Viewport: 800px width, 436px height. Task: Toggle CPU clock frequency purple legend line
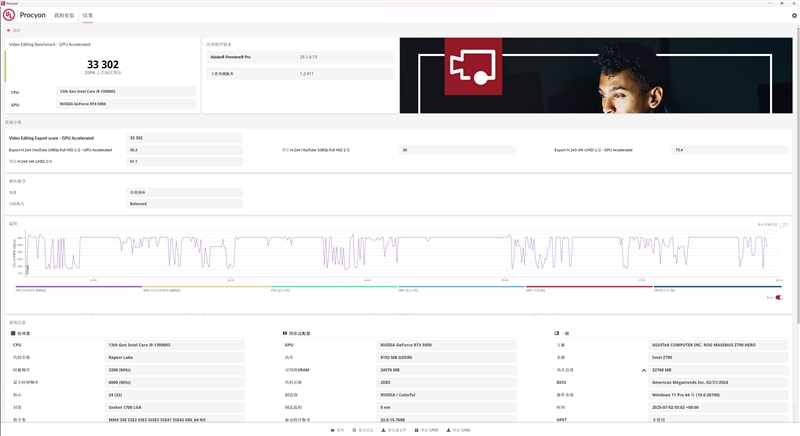click(x=79, y=287)
